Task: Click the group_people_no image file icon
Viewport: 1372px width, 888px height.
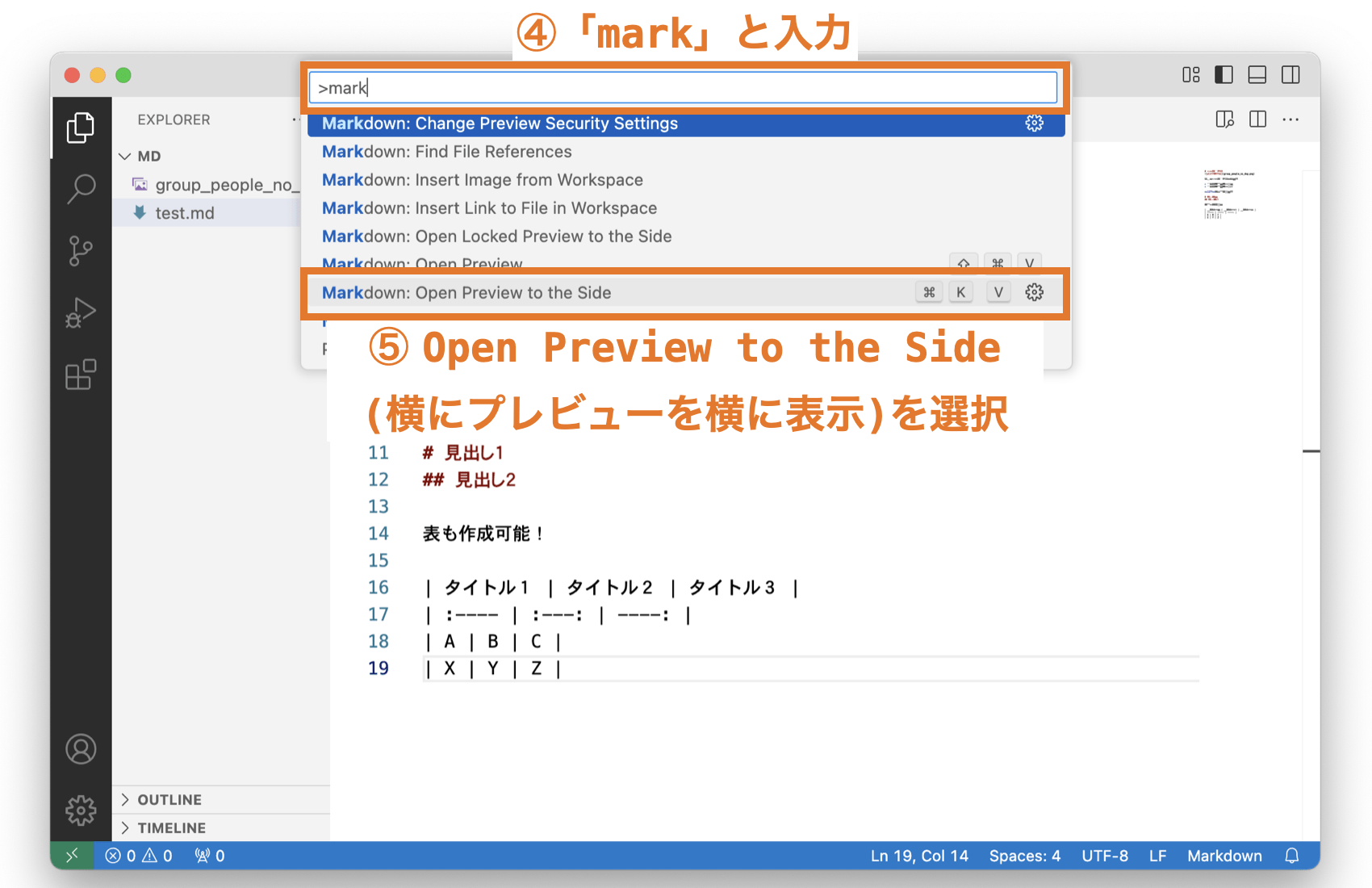Action: (x=140, y=185)
